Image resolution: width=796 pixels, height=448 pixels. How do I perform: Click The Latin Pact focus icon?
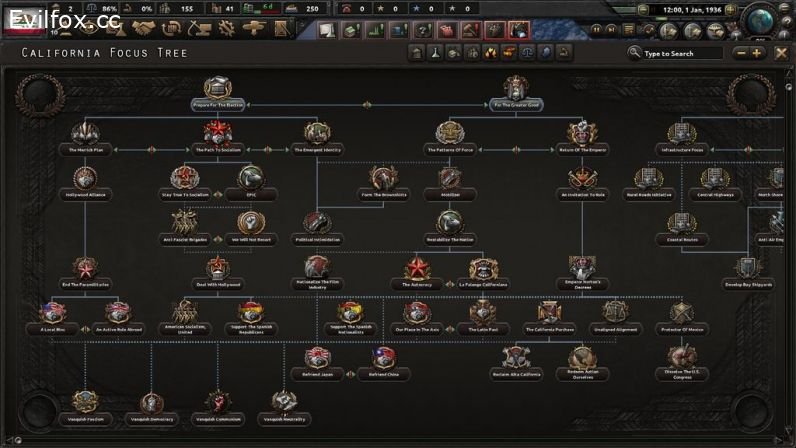pyautogui.click(x=483, y=314)
